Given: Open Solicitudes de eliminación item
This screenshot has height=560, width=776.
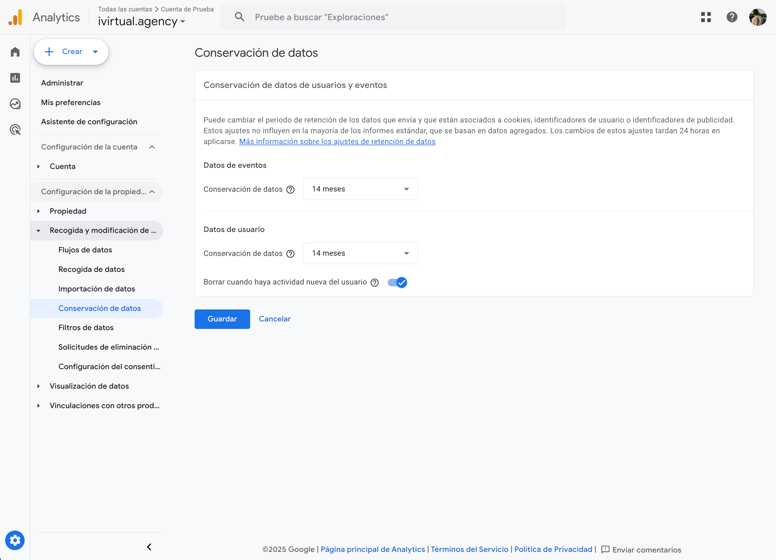Looking at the screenshot, I should click(x=108, y=347).
